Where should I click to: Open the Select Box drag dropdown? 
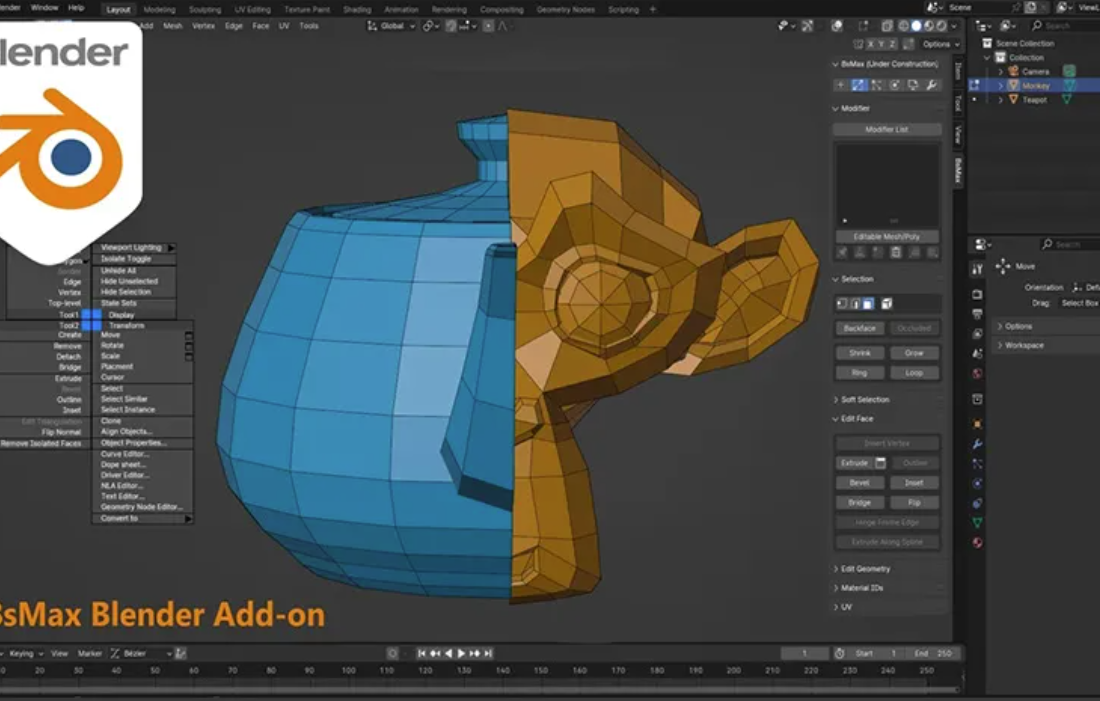tap(1079, 303)
